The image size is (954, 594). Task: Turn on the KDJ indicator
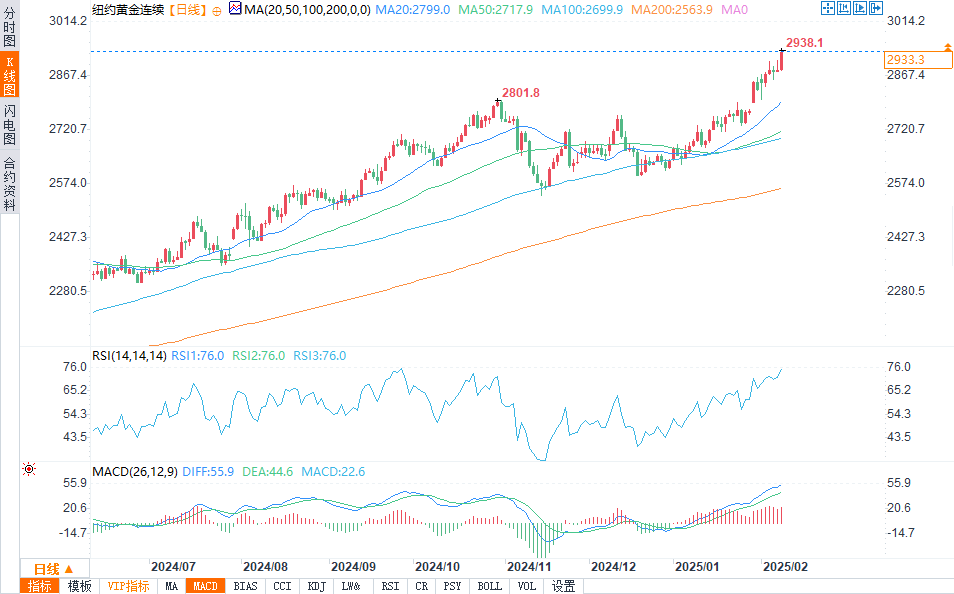click(316, 586)
